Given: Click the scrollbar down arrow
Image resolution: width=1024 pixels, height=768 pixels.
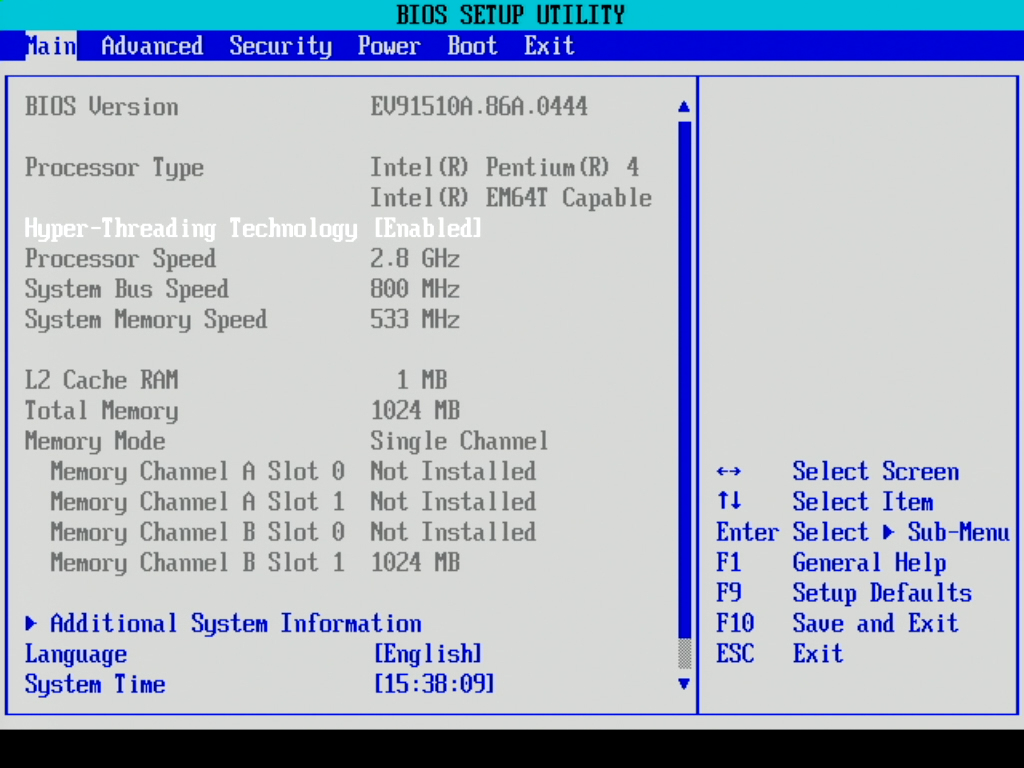Looking at the screenshot, I should (x=684, y=684).
